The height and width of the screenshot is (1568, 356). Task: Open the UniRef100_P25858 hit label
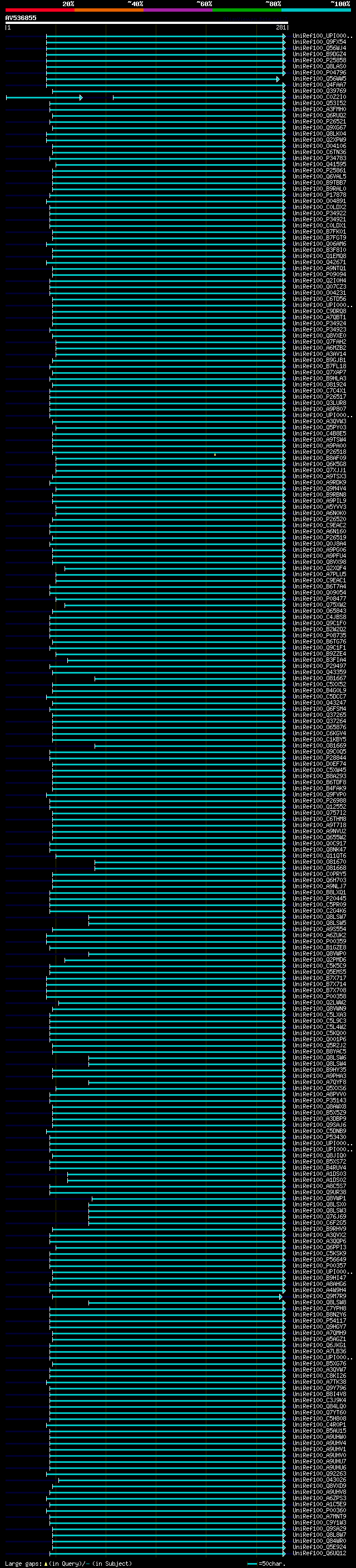coord(319,60)
